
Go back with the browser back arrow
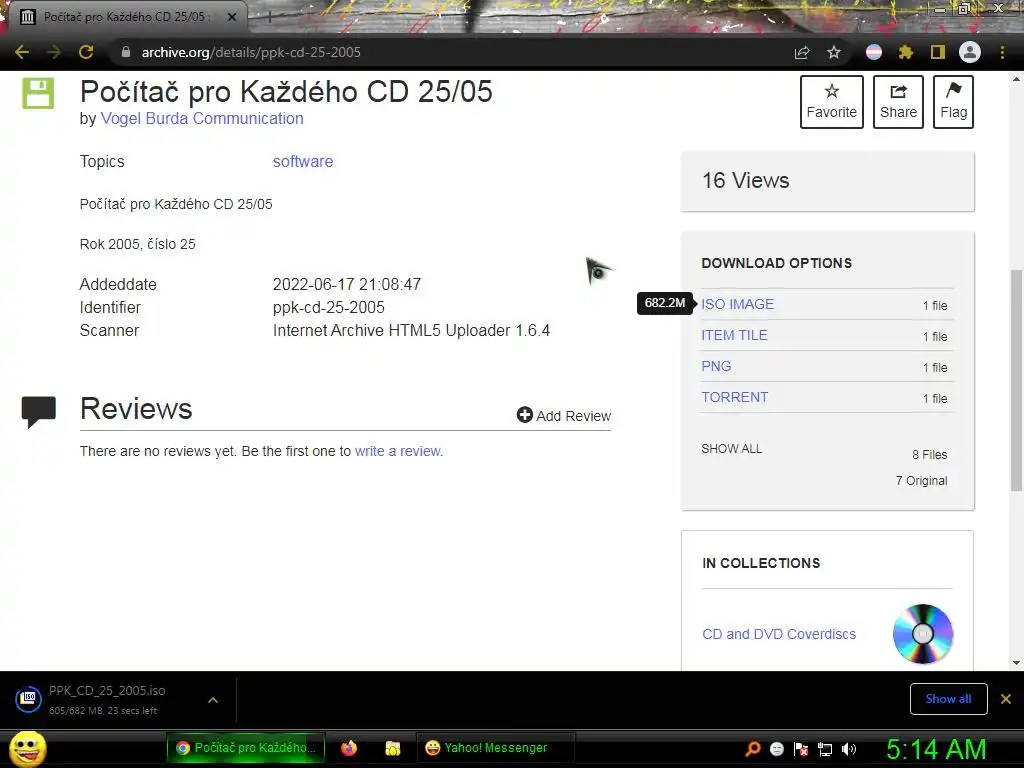(22, 52)
